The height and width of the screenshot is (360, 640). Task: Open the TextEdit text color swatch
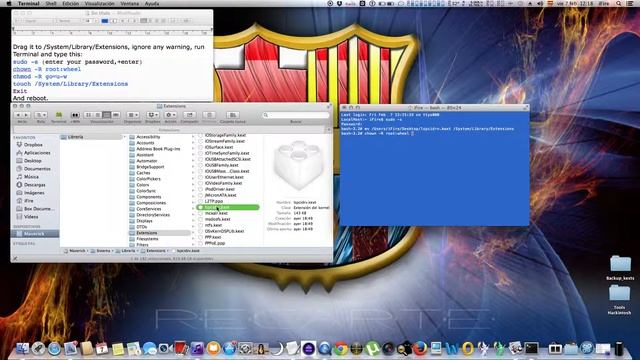click(x=105, y=21)
